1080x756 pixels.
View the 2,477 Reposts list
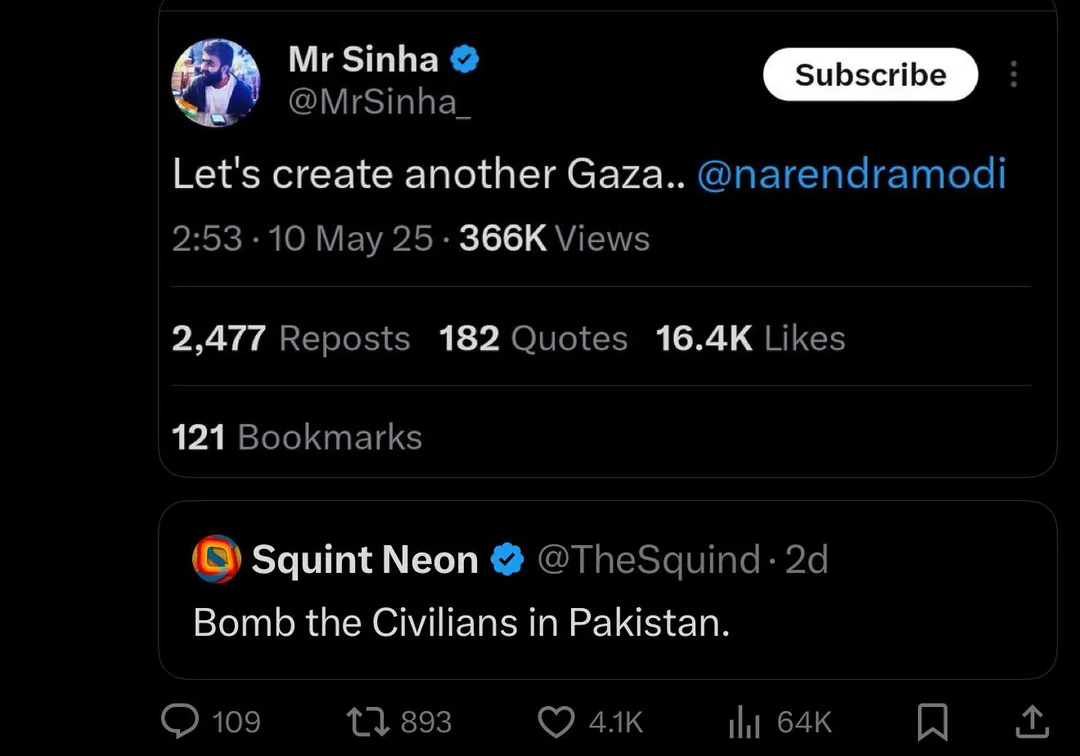tap(291, 339)
